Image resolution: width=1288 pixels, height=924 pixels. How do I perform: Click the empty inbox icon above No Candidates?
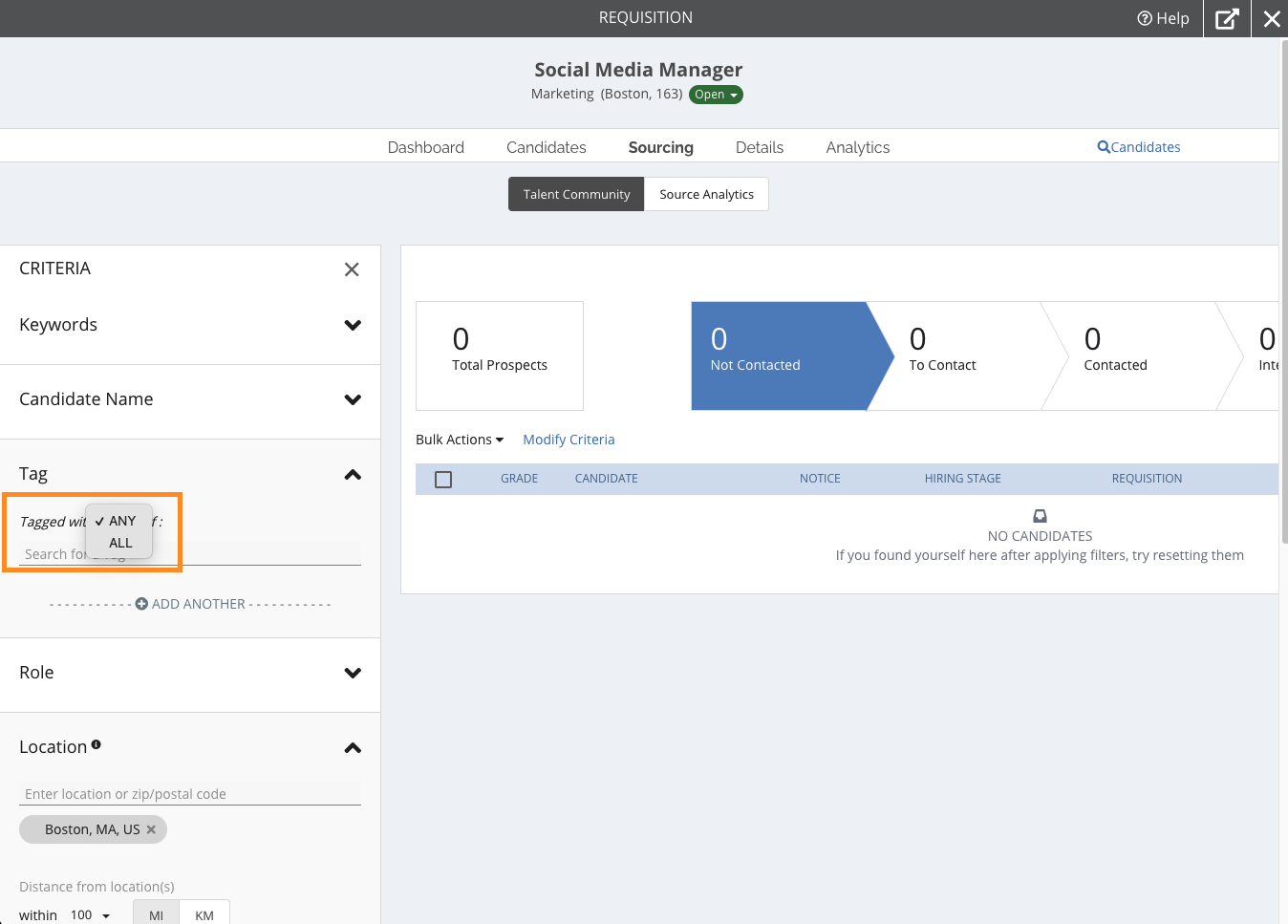pyautogui.click(x=1040, y=516)
